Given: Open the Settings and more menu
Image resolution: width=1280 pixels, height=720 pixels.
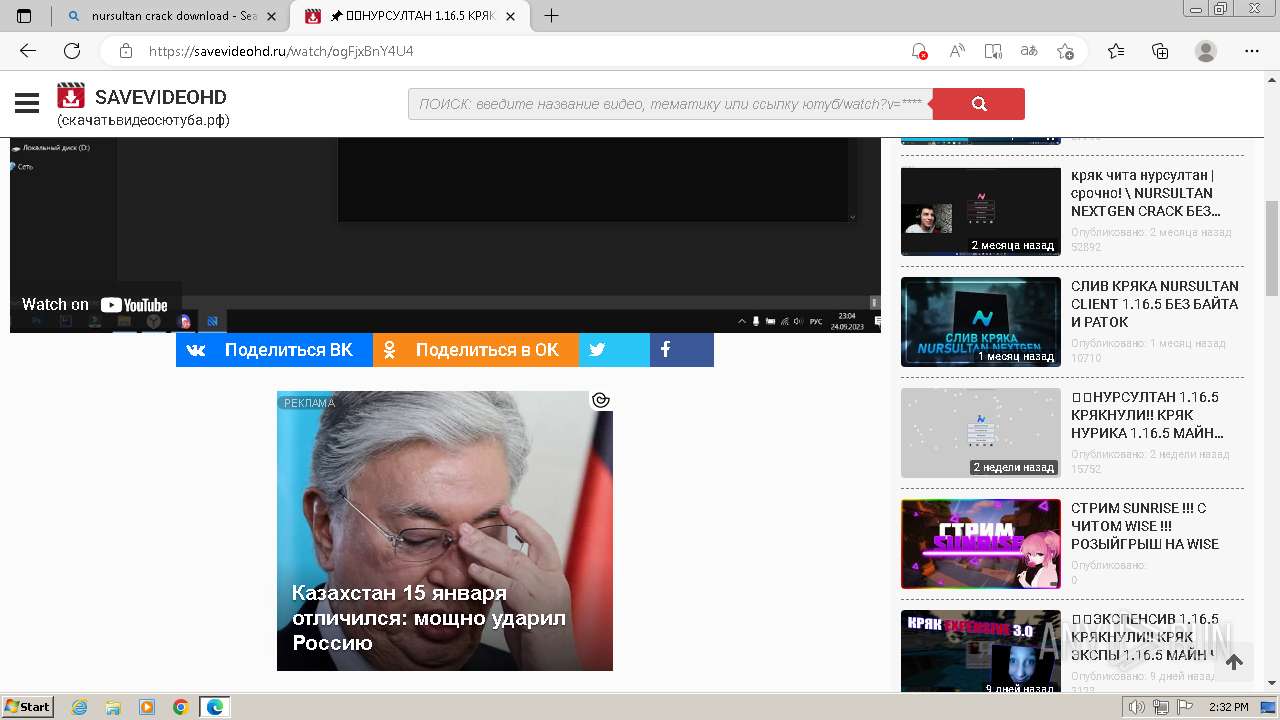Looking at the screenshot, I should (1252, 51).
